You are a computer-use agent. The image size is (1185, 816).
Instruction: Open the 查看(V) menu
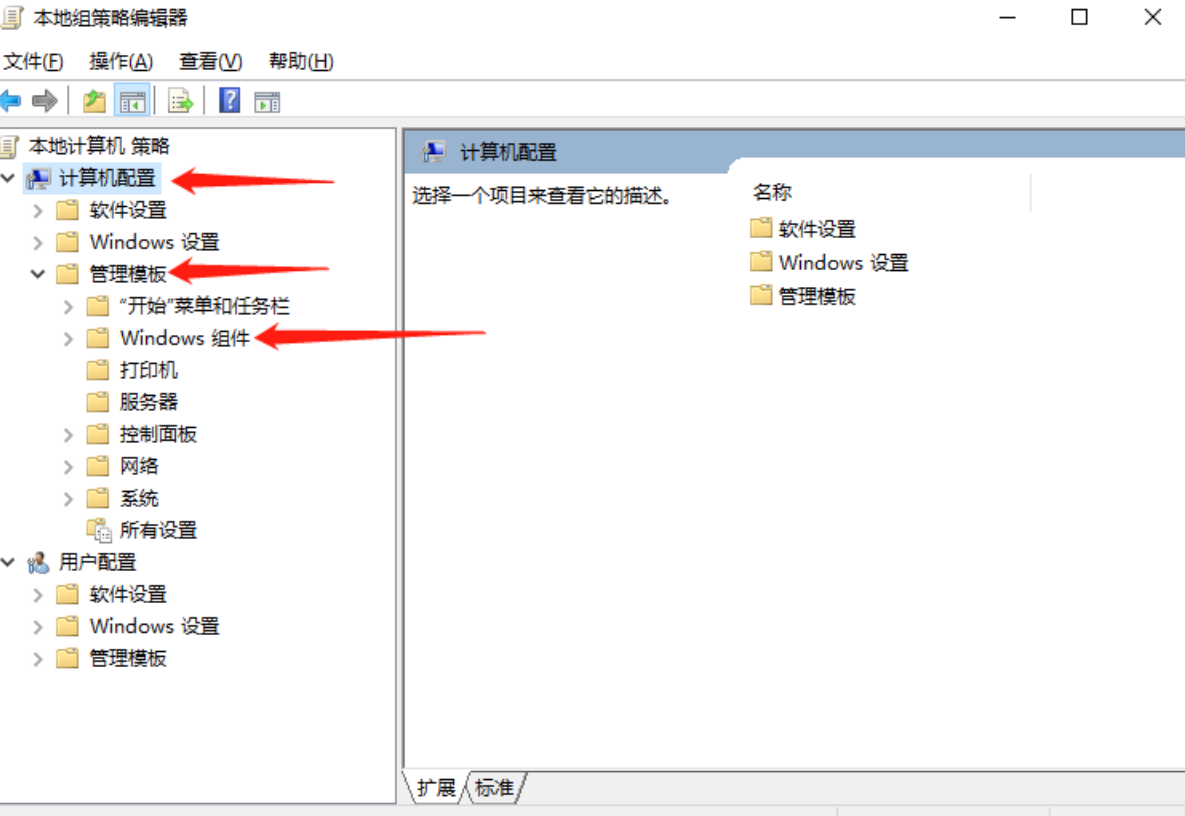tap(210, 61)
